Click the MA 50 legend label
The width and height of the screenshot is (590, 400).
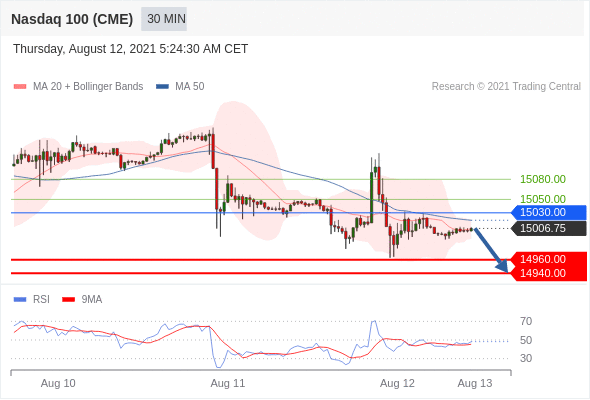[190, 87]
